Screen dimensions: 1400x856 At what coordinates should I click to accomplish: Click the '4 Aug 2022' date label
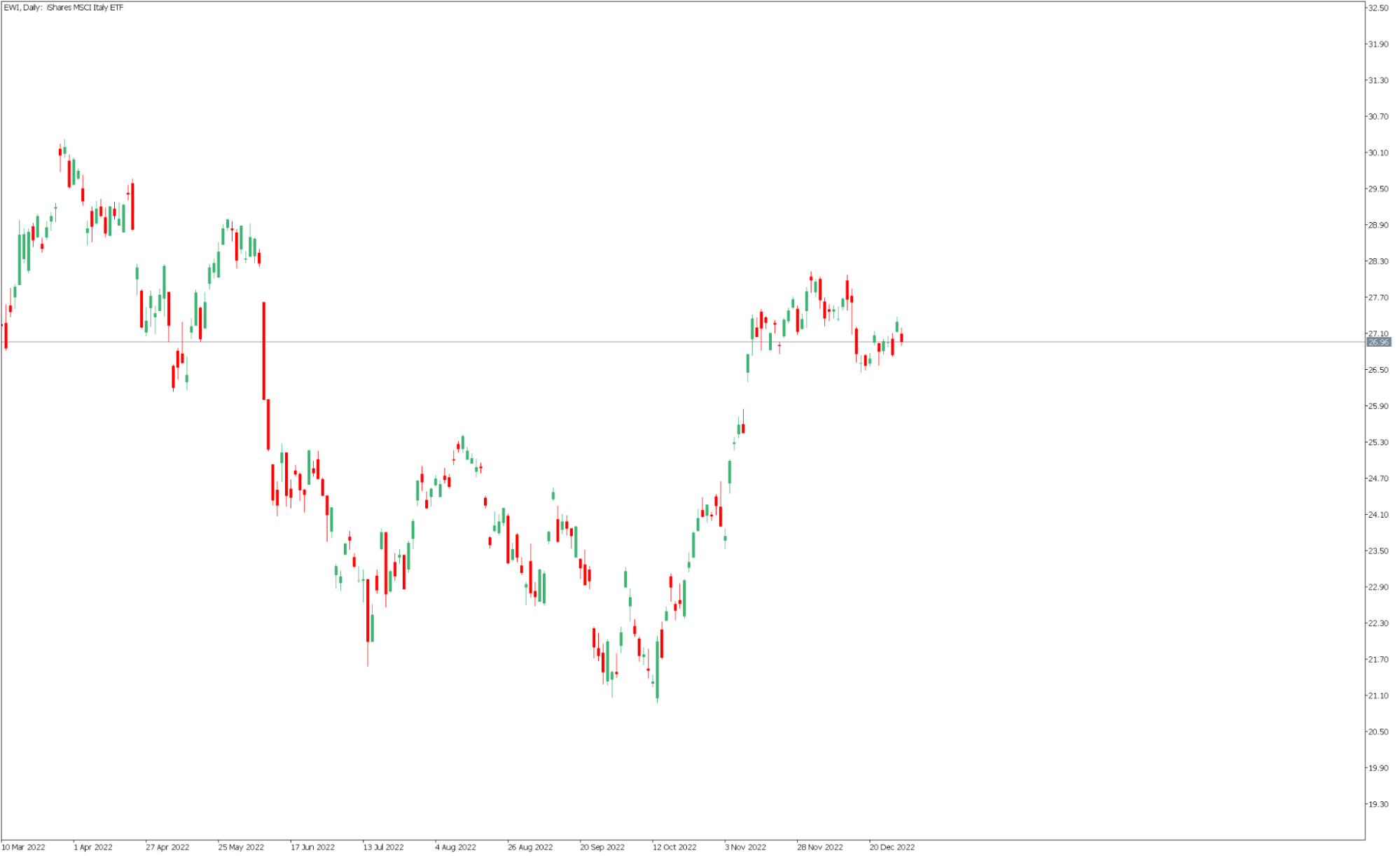coord(456,848)
